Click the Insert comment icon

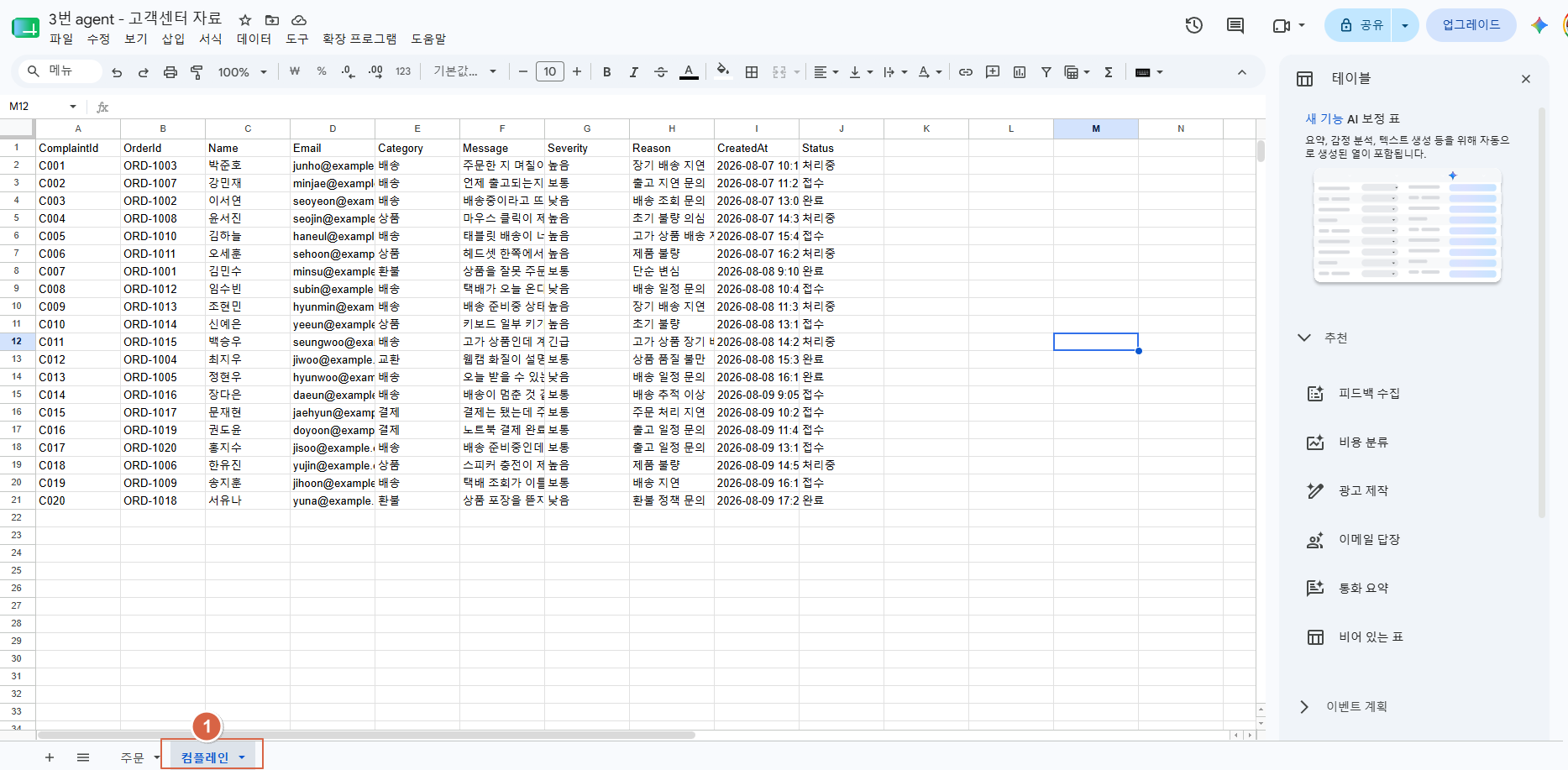point(993,72)
